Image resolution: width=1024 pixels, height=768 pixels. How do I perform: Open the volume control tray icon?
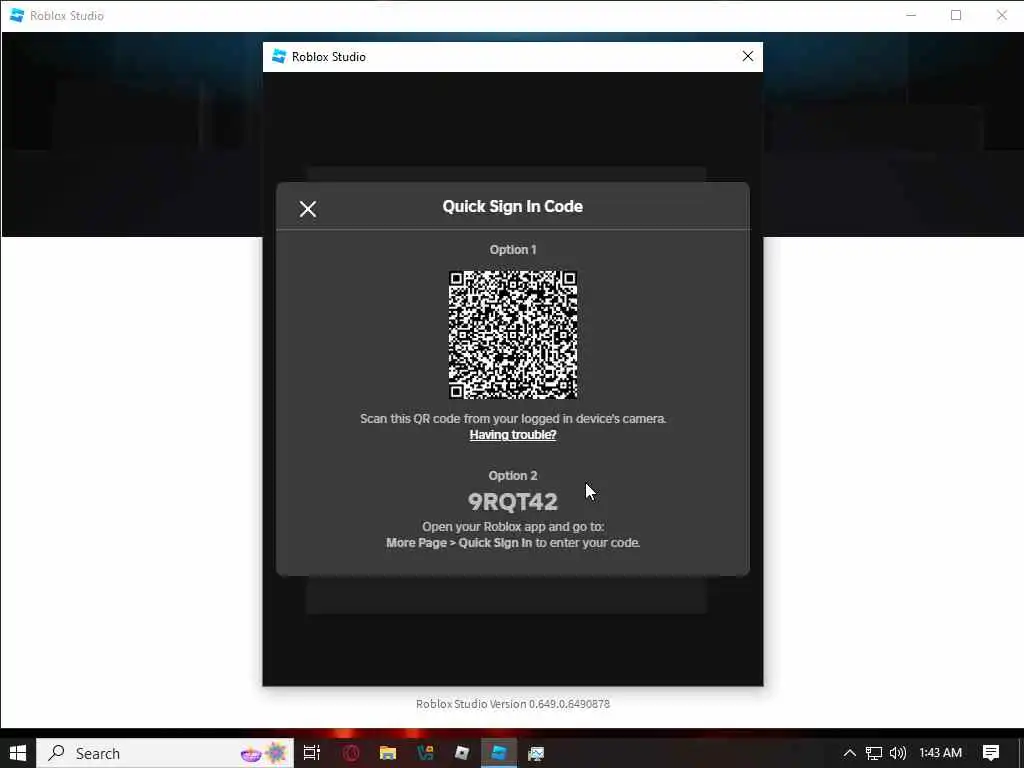pyautogui.click(x=898, y=753)
